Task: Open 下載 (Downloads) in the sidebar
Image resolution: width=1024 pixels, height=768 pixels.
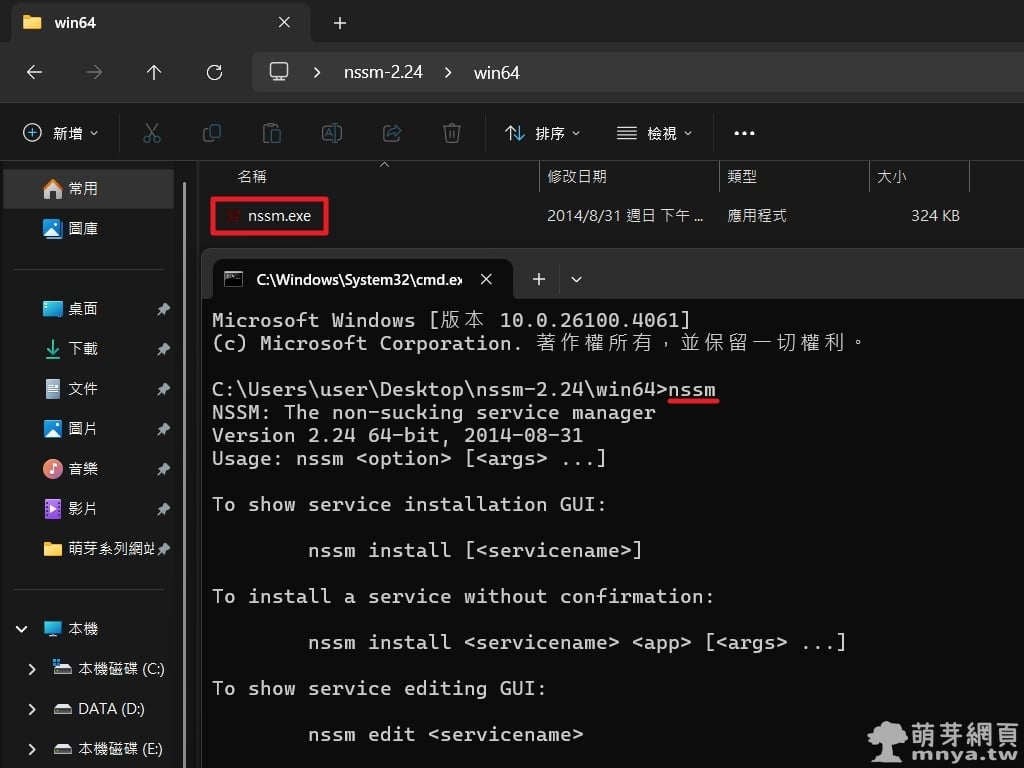Action: (x=83, y=349)
